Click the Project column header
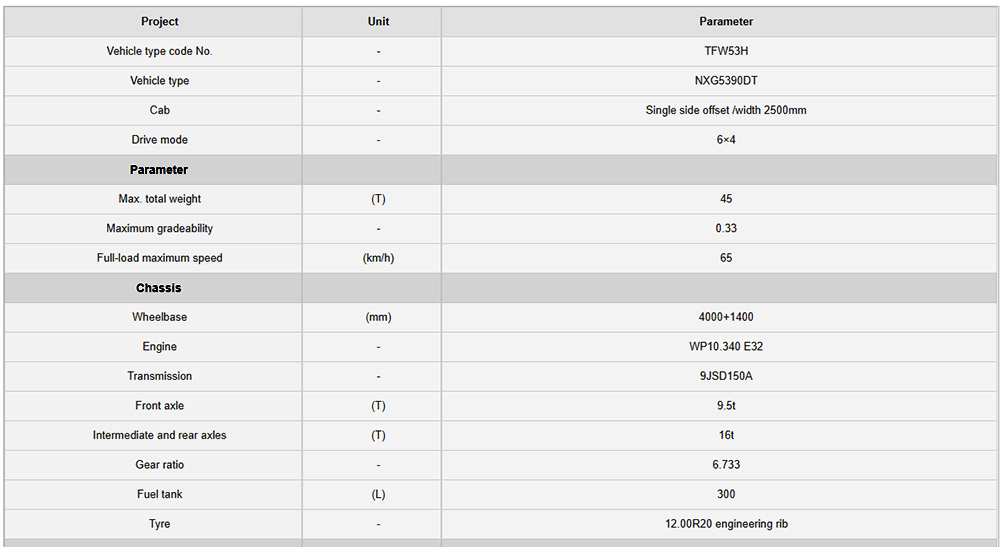Screen dimensions: 1000x547 [160, 21]
